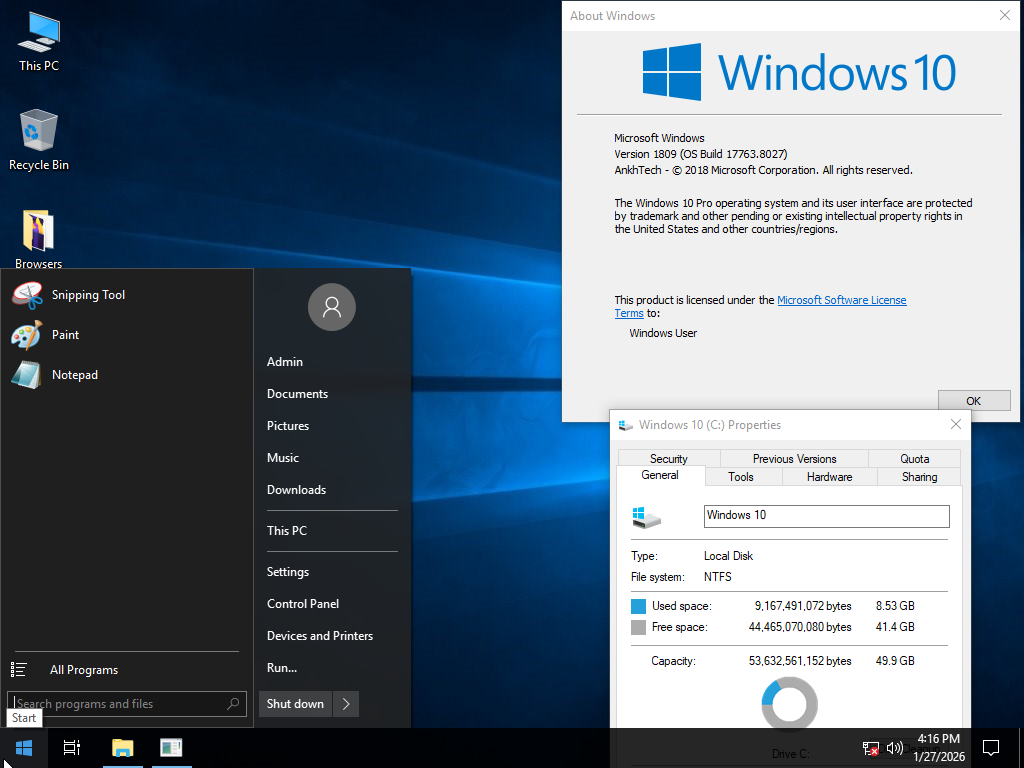Switch to the Tools tab
This screenshot has width=1024, height=768.
tap(741, 477)
